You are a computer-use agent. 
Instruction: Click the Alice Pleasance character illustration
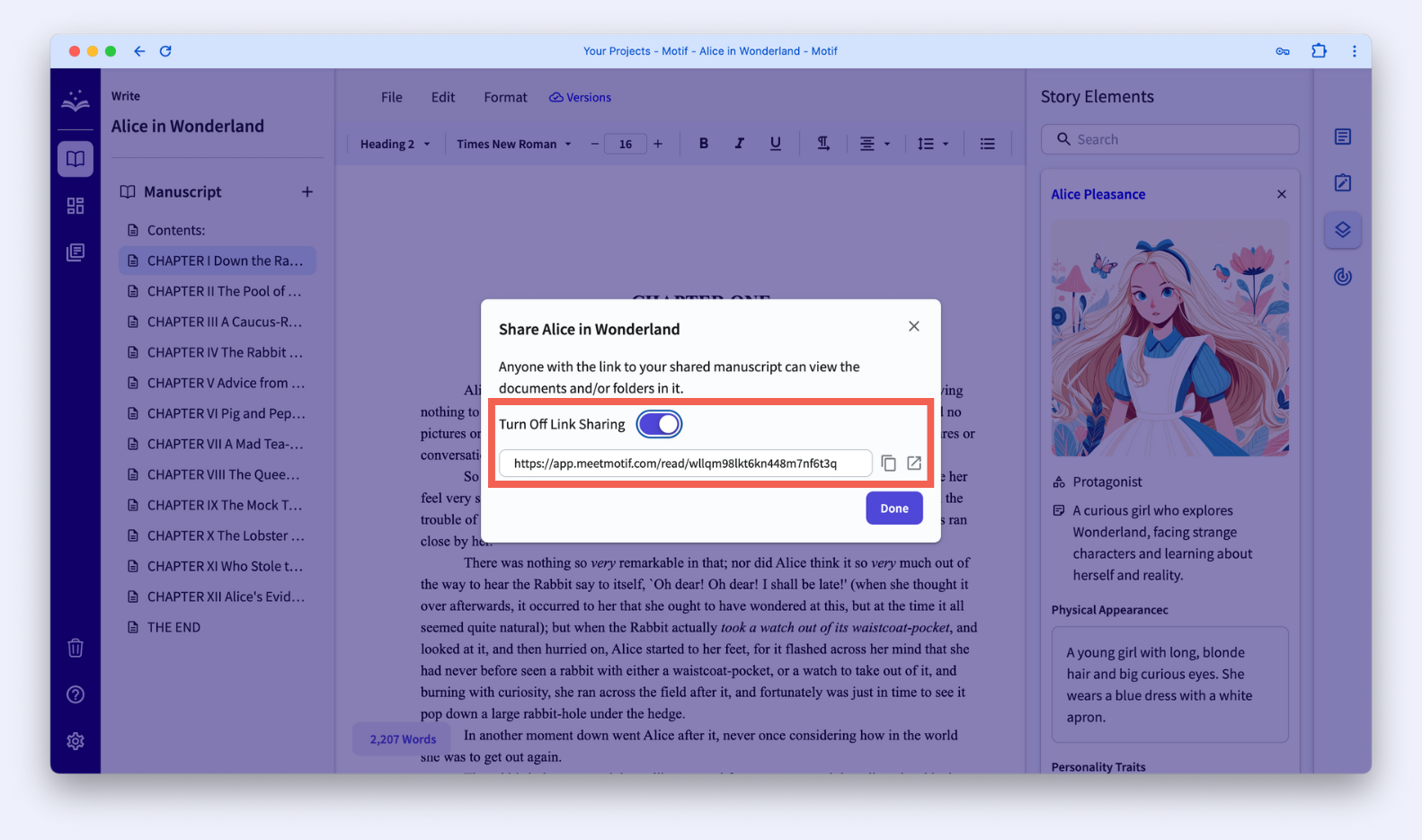tap(1170, 338)
